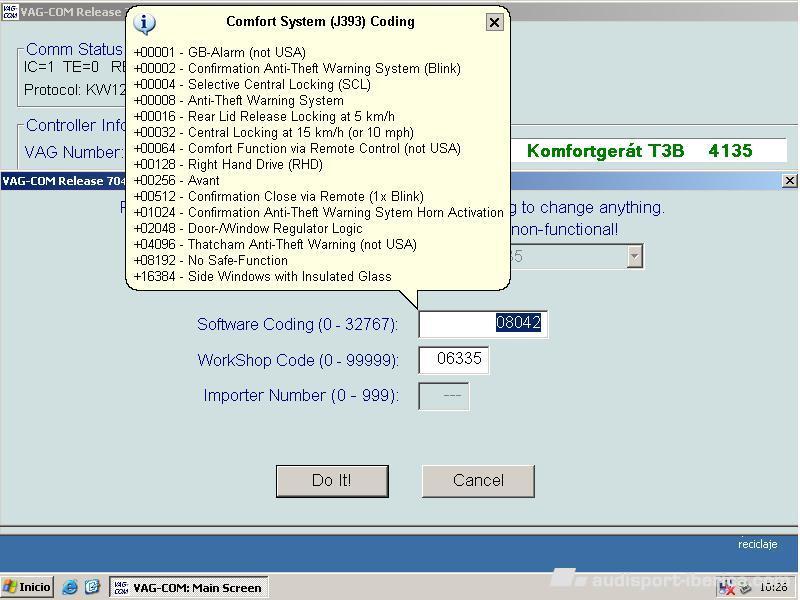Close the VAG-COM Release 704 recode dialog
The image size is (800, 600).
[x=789, y=180]
